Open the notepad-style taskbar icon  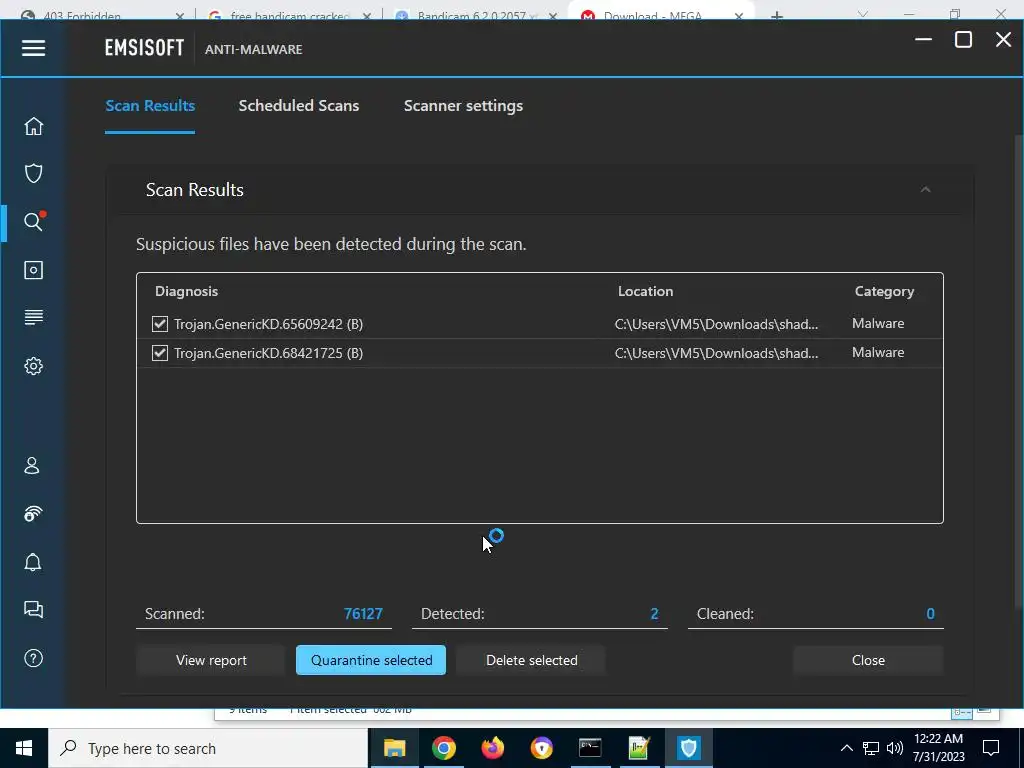(x=639, y=748)
